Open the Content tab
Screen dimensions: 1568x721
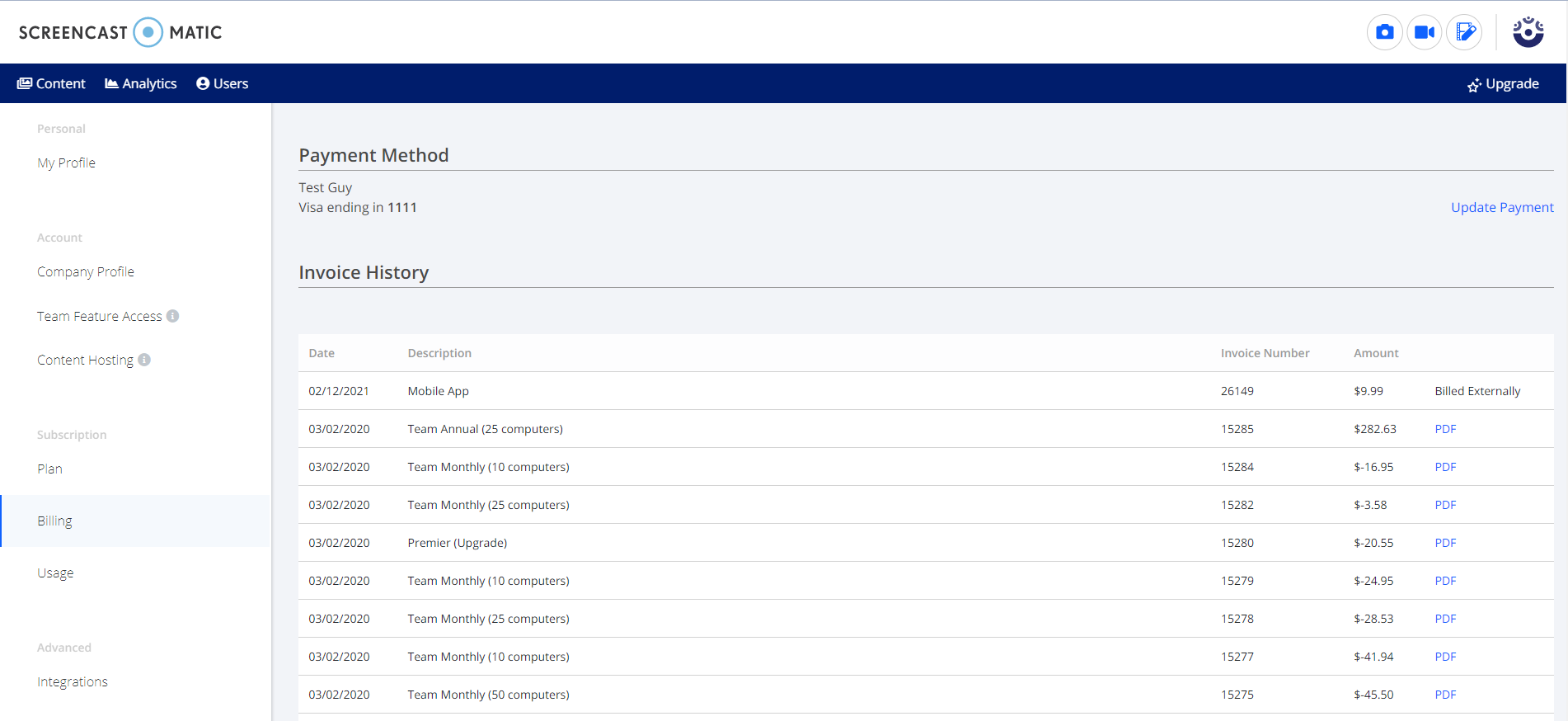point(51,83)
